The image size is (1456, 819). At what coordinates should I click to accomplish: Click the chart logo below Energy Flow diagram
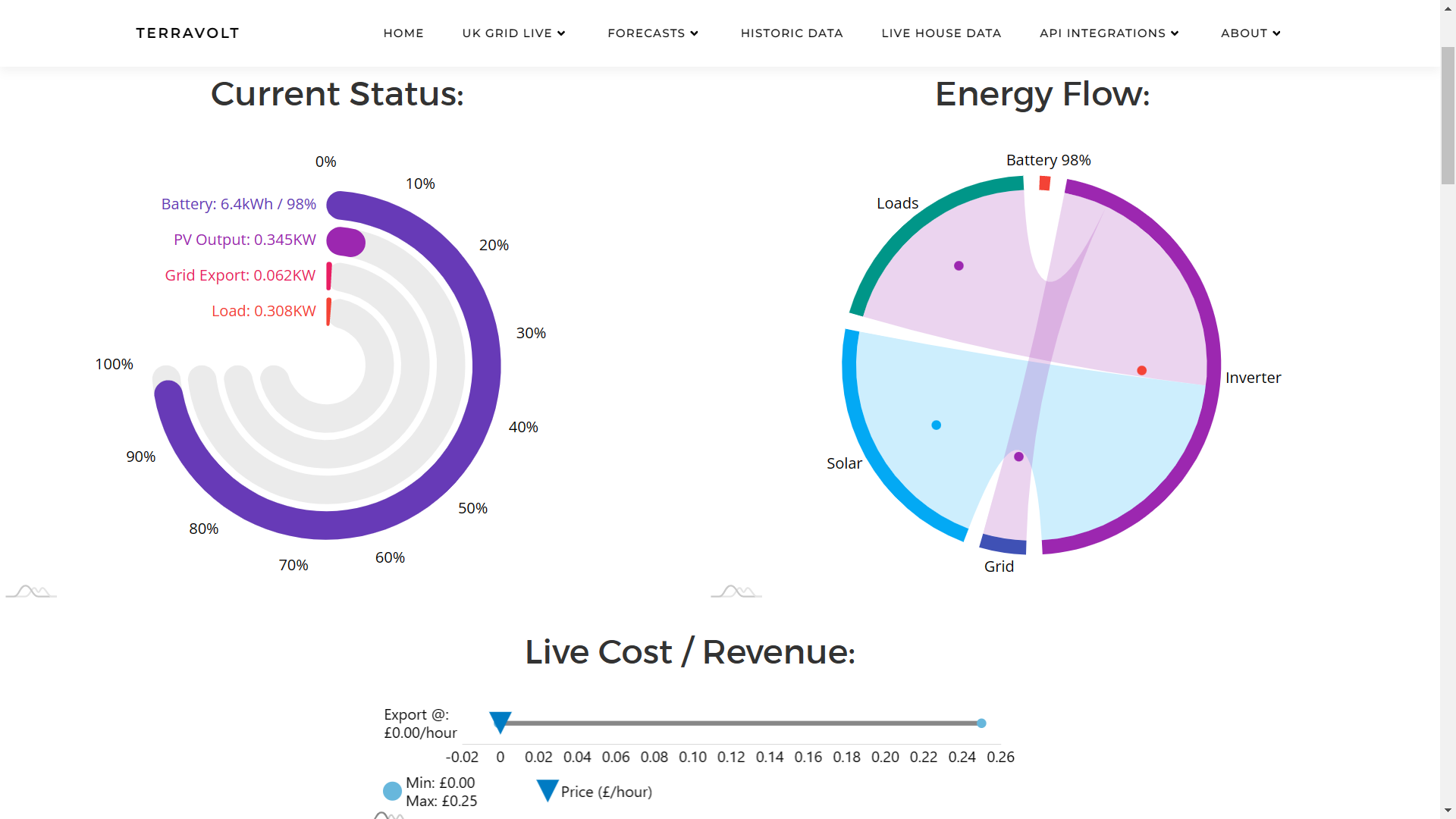[736, 591]
